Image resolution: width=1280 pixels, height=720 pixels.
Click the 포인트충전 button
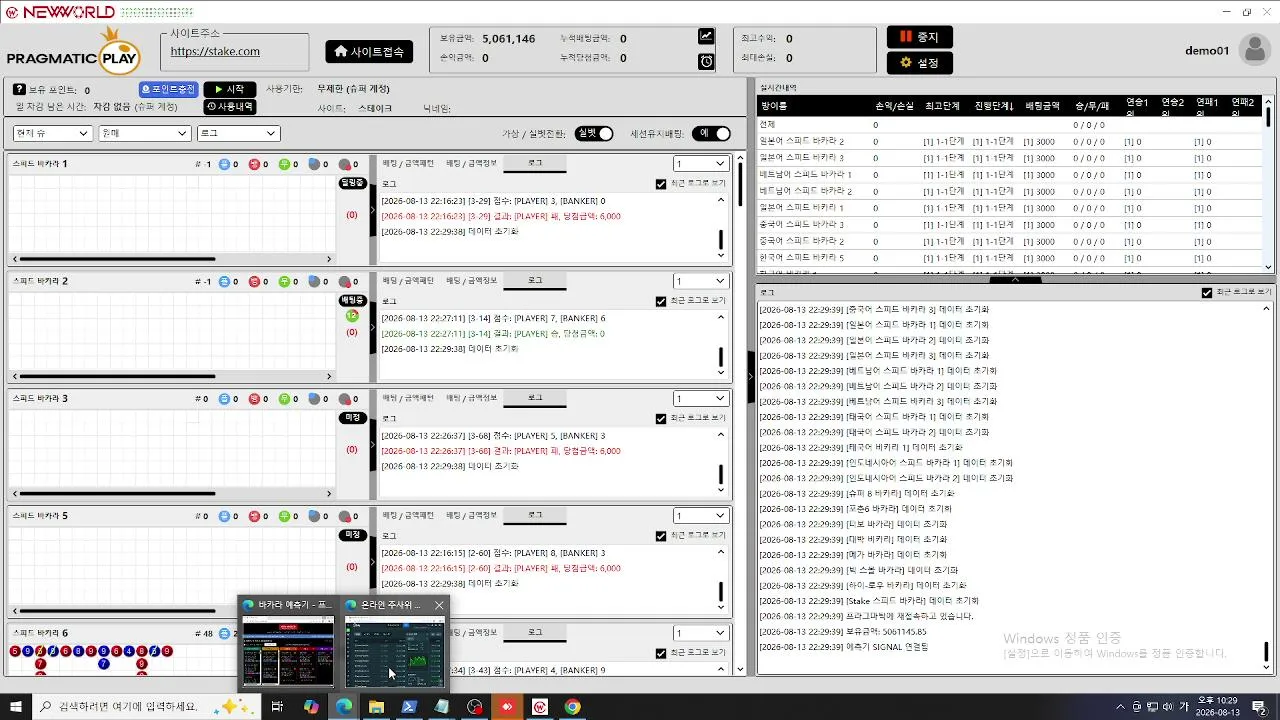click(x=169, y=90)
